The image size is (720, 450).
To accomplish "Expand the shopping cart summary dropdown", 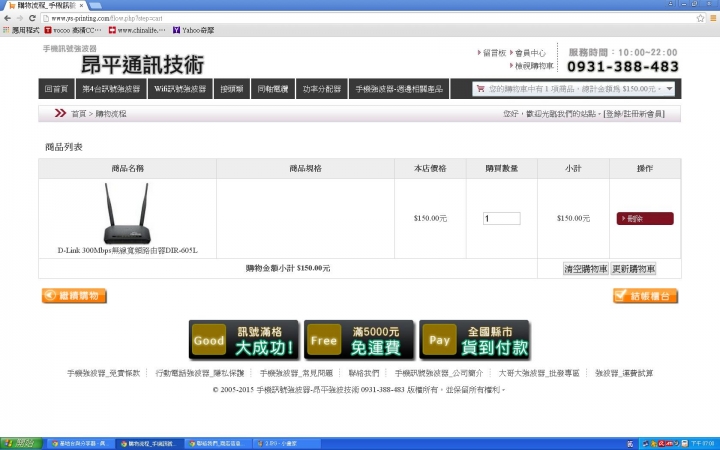I will point(669,89).
